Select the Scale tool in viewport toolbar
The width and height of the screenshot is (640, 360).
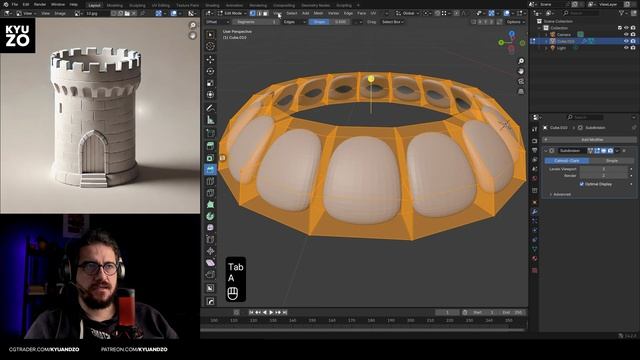coord(210,83)
